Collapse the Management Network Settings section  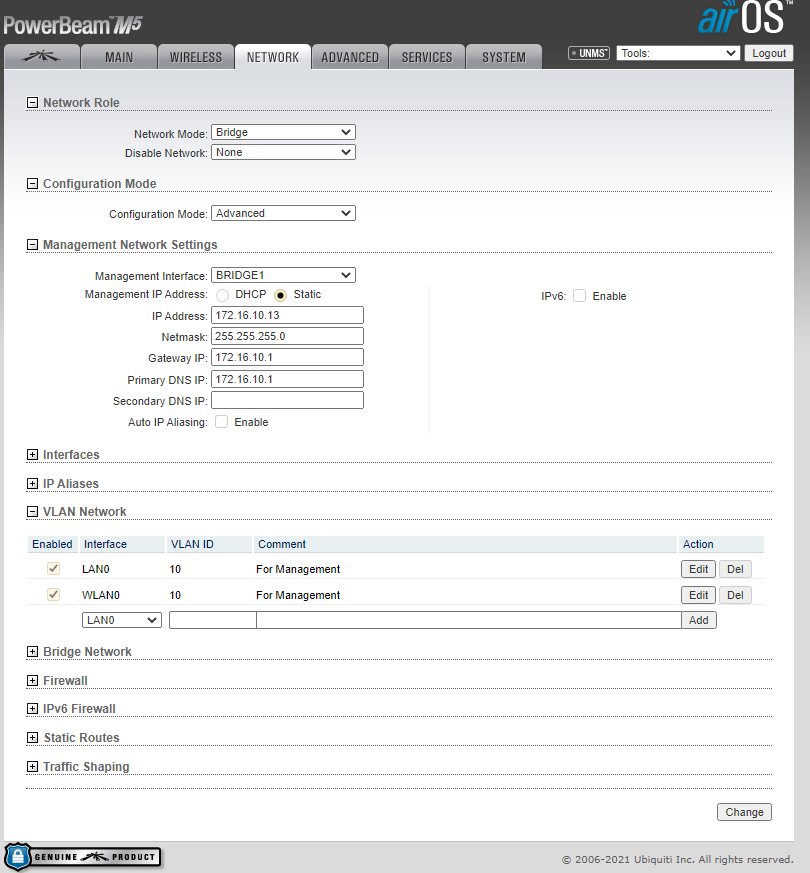coord(32,244)
